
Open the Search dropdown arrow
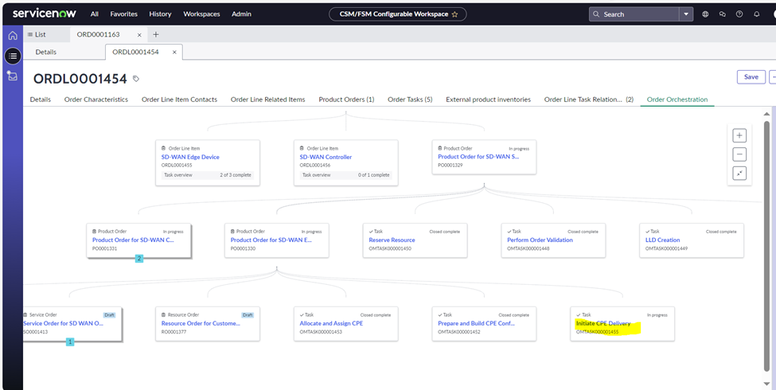686,14
